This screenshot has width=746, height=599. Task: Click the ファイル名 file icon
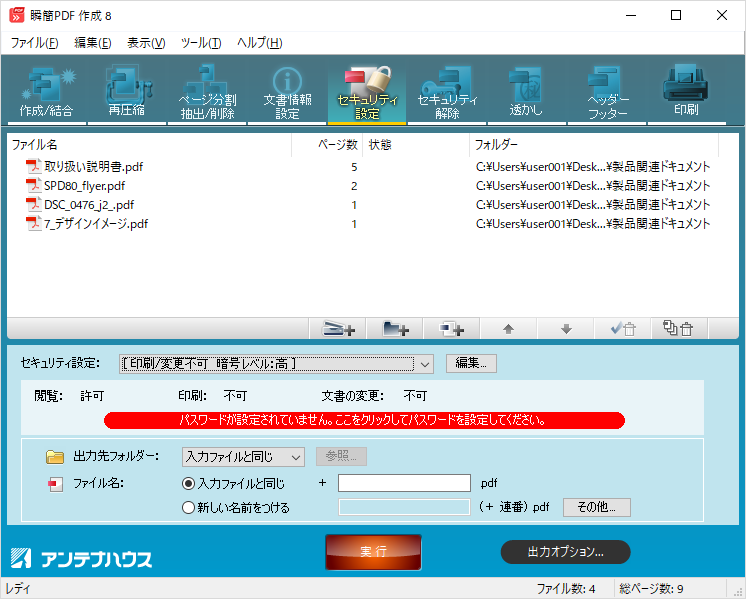click(55, 484)
